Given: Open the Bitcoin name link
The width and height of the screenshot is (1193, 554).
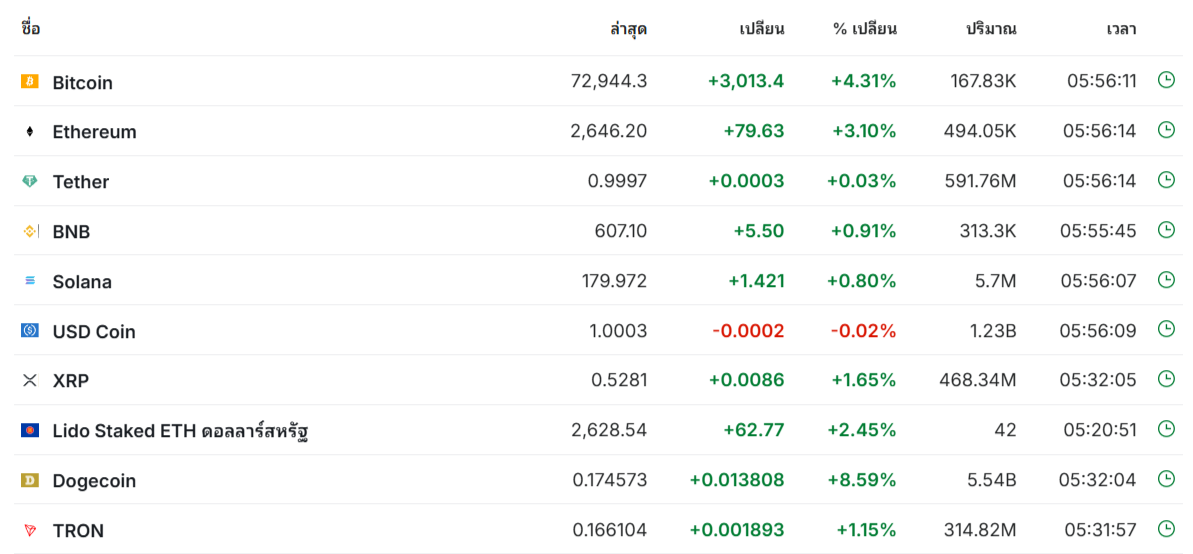Looking at the screenshot, I should click(x=82, y=82).
